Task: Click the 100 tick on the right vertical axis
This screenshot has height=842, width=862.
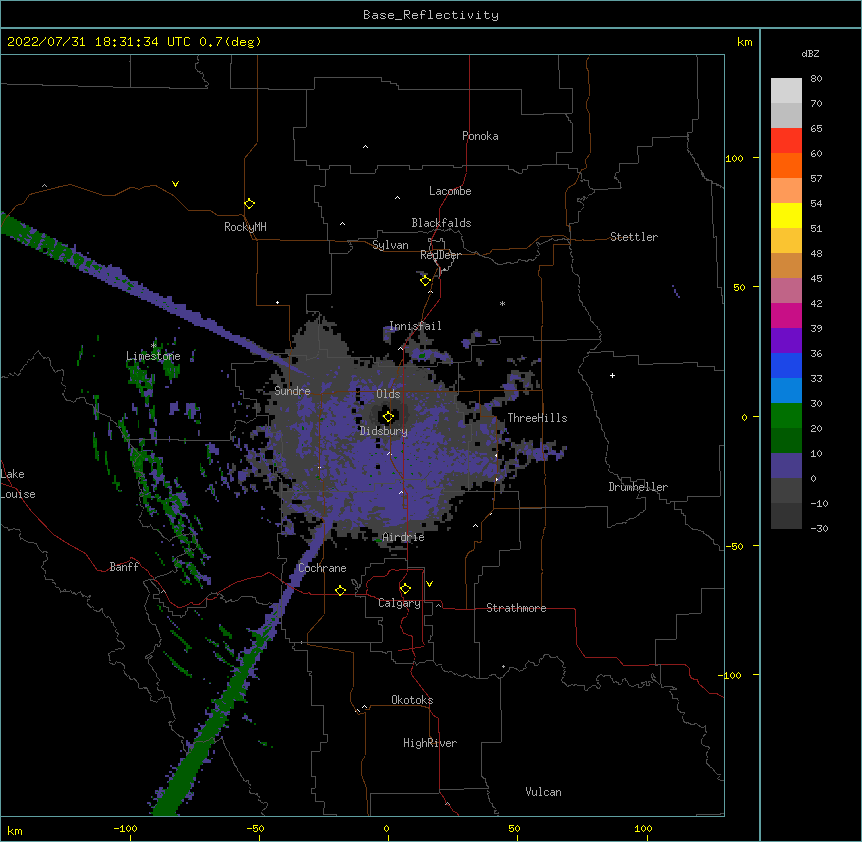Action: (734, 158)
